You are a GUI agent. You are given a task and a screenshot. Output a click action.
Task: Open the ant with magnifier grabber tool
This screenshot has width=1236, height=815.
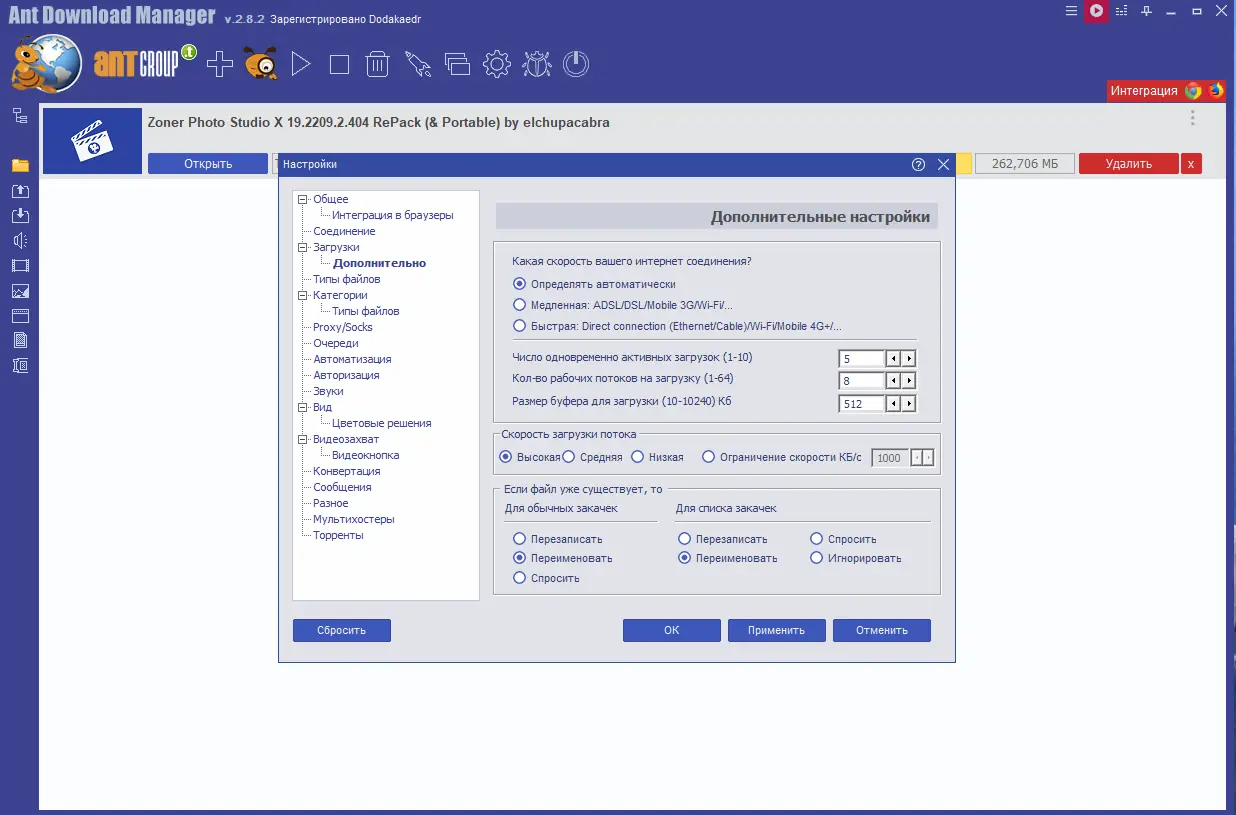tap(260, 65)
